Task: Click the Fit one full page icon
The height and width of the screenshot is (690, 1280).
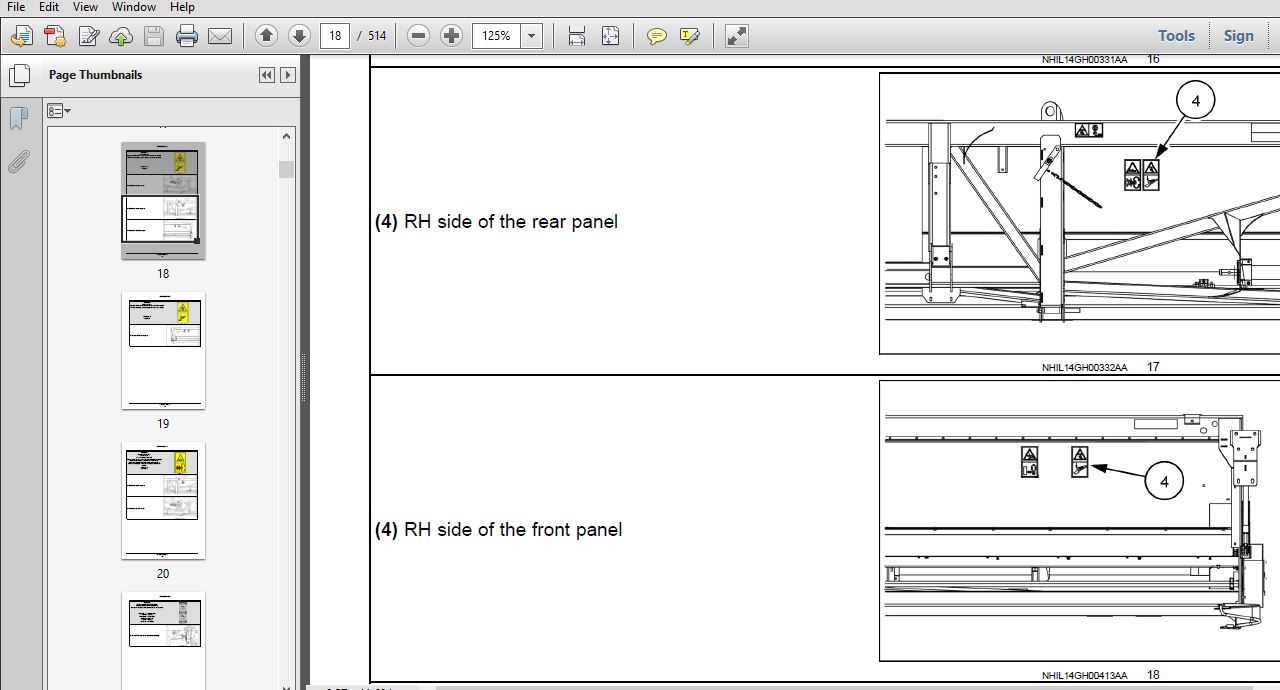Action: pyautogui.click(x=610, y=37)
